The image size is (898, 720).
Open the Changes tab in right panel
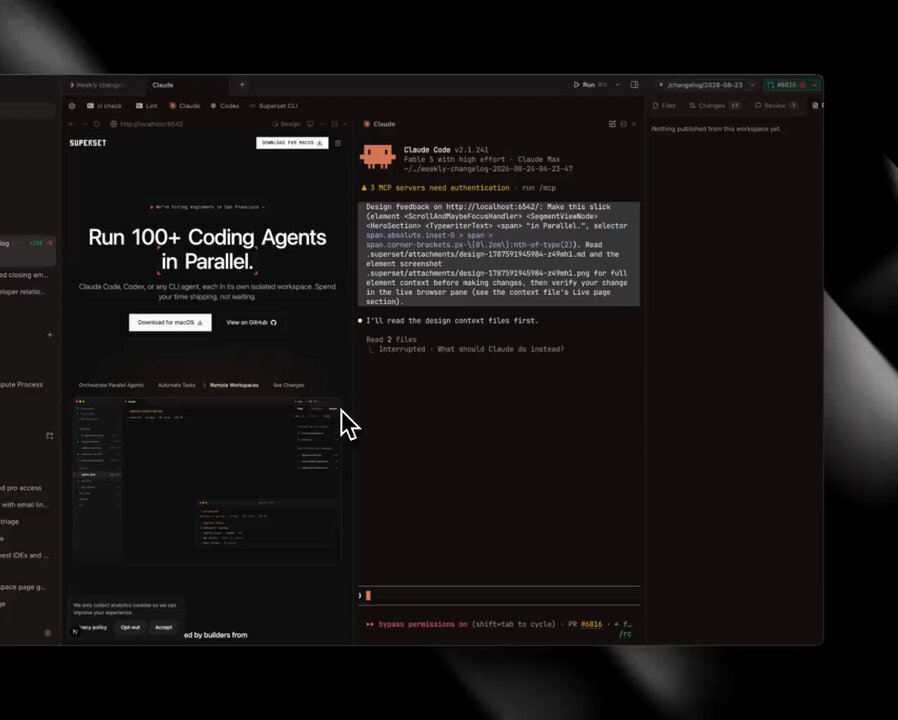tap(715, 106)
